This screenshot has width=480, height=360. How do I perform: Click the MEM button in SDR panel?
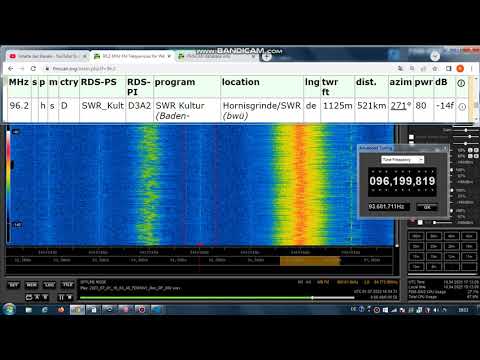(32, 285)
